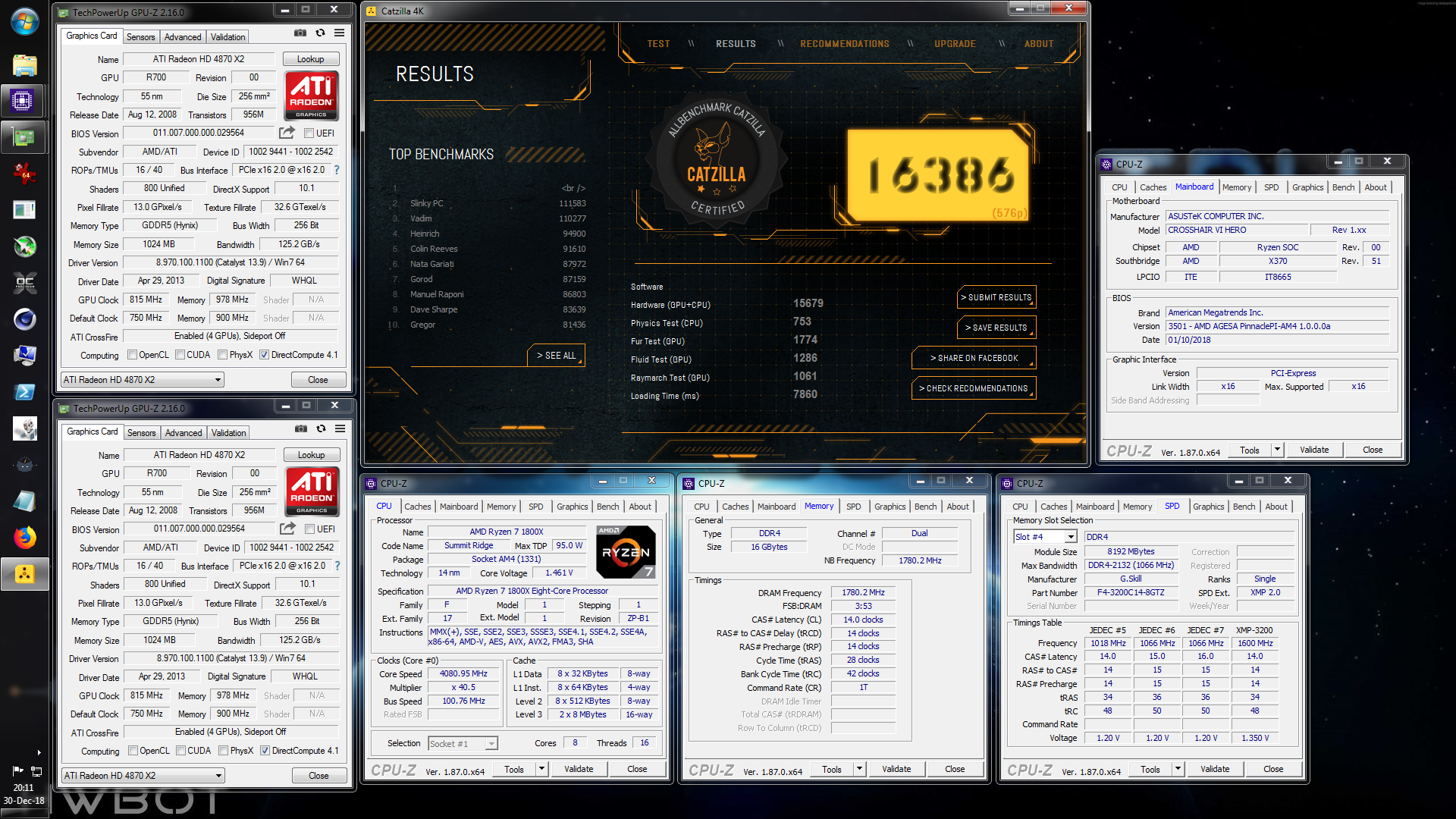
Task: Go to Recommendations tab in Catzilla
Action: point(845,44)
